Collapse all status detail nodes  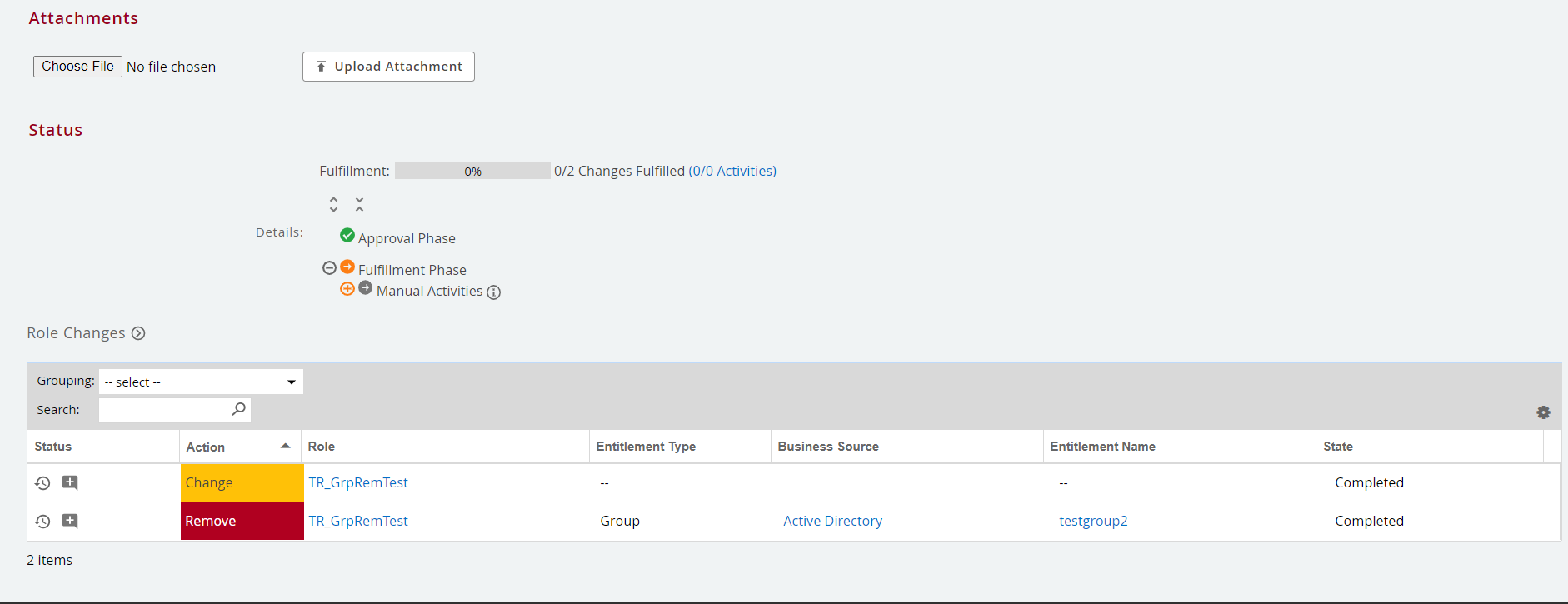359,204
